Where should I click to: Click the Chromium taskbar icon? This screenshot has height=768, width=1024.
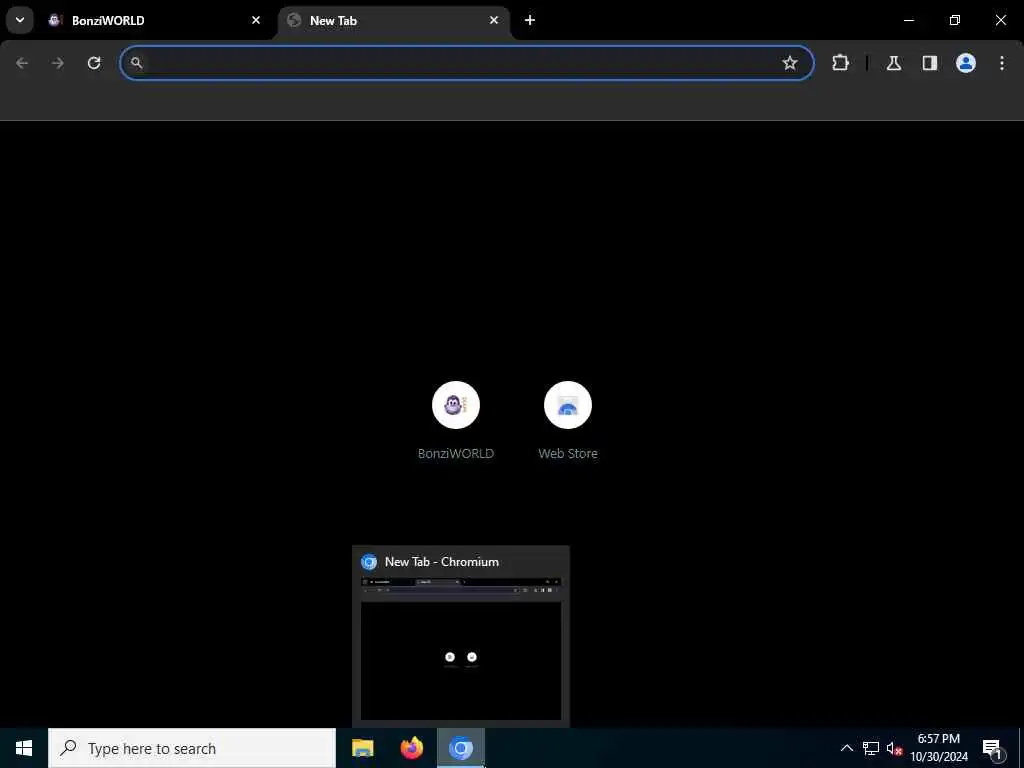pyautogui.click(x=460, y=748)
